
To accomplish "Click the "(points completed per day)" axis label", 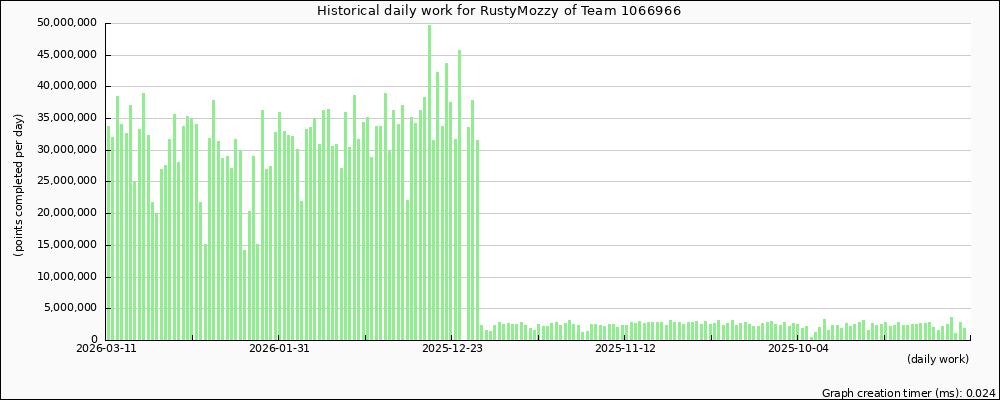I will point(19,184).
